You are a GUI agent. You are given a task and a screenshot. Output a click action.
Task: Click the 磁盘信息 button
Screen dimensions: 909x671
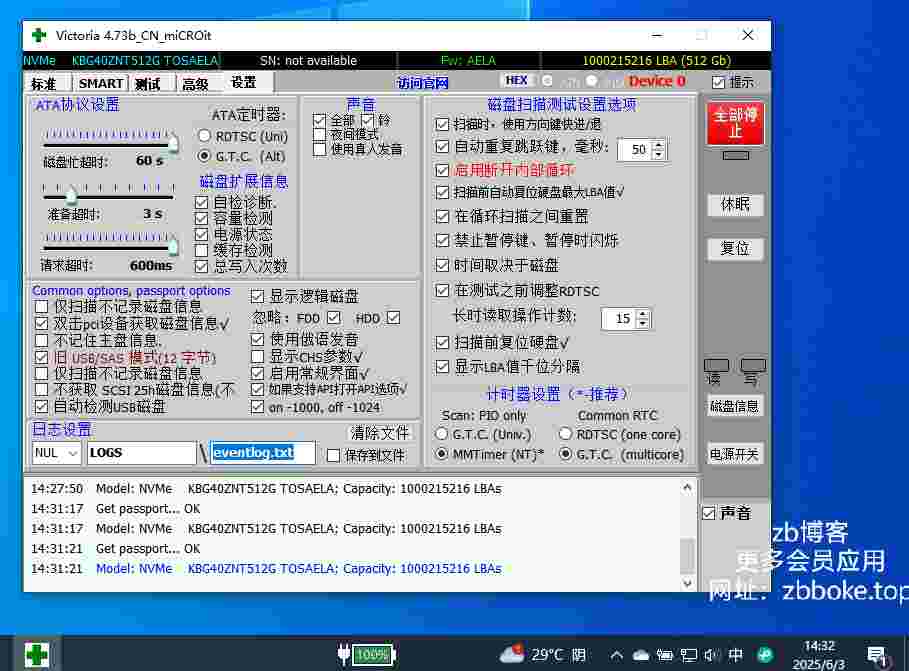tap(735, 406)
